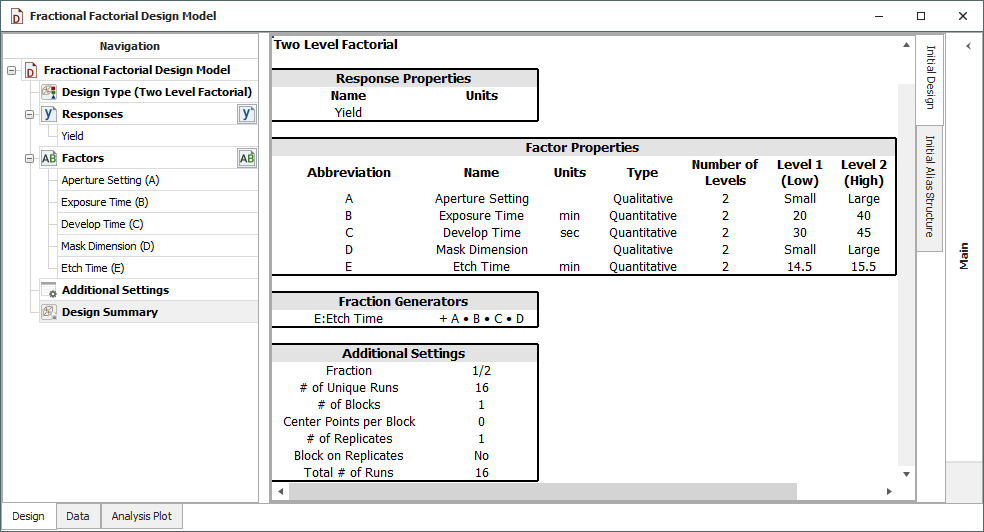This screenshot has width=984, height=532.
Task: Open the Analysis Plot tab
Action: pyautogui.click(x=141, y=516)
